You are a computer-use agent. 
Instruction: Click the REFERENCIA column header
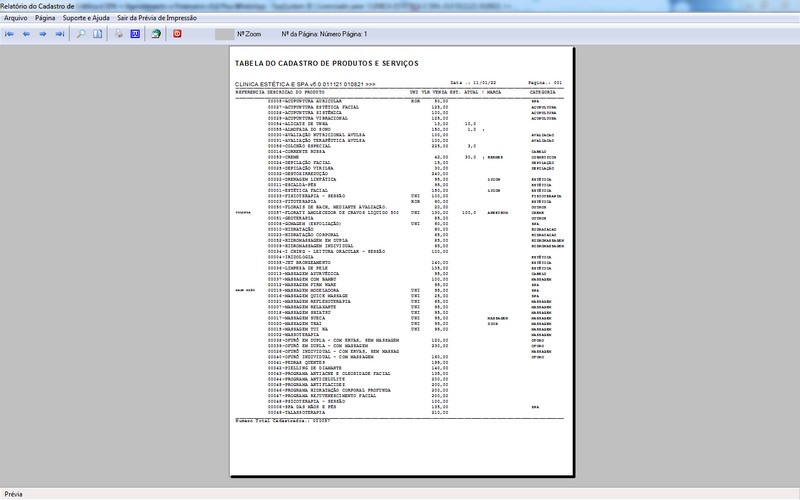tap(250, 92)
